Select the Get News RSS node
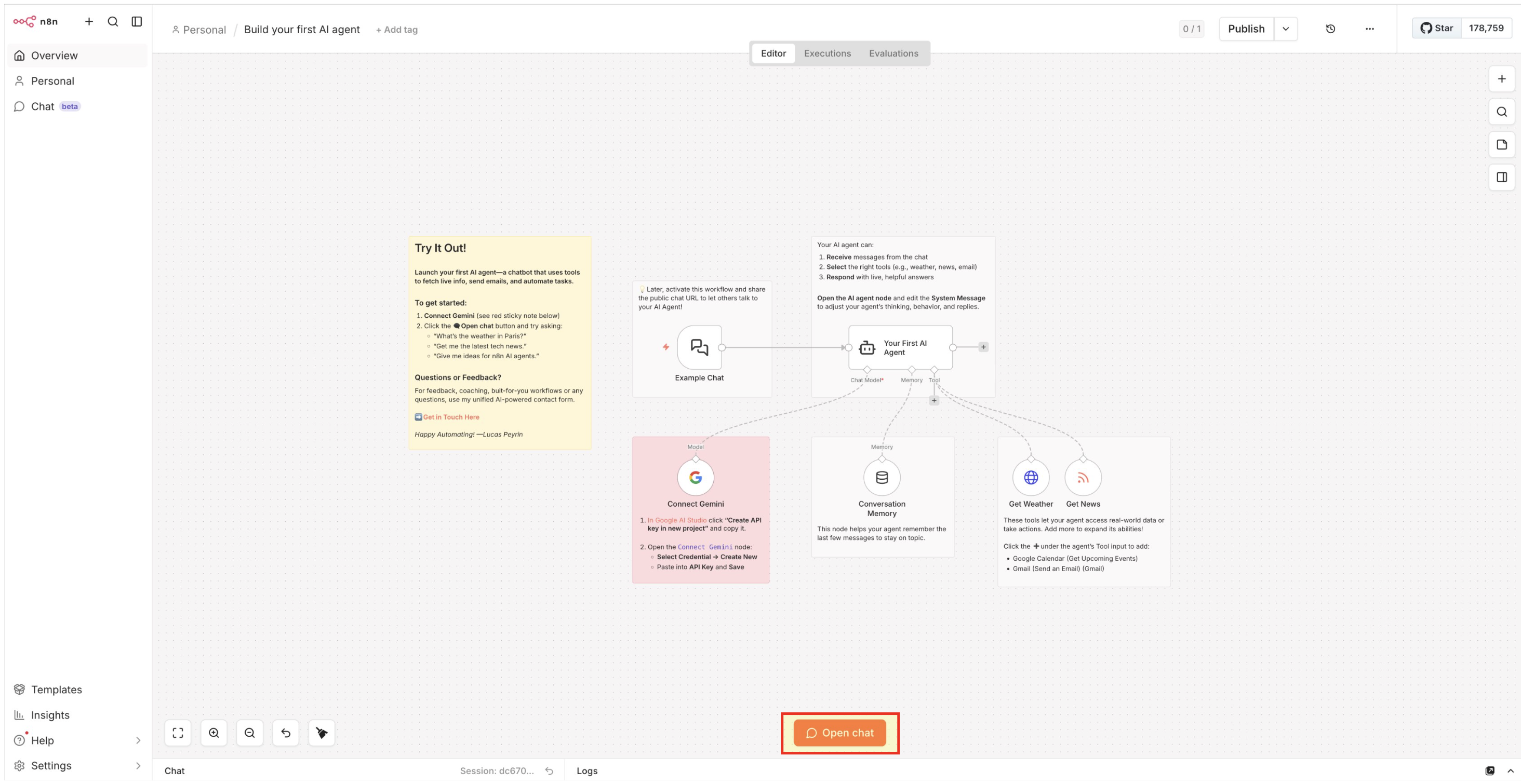Screen dimensions: 1521x784 tap(1083, 478)
